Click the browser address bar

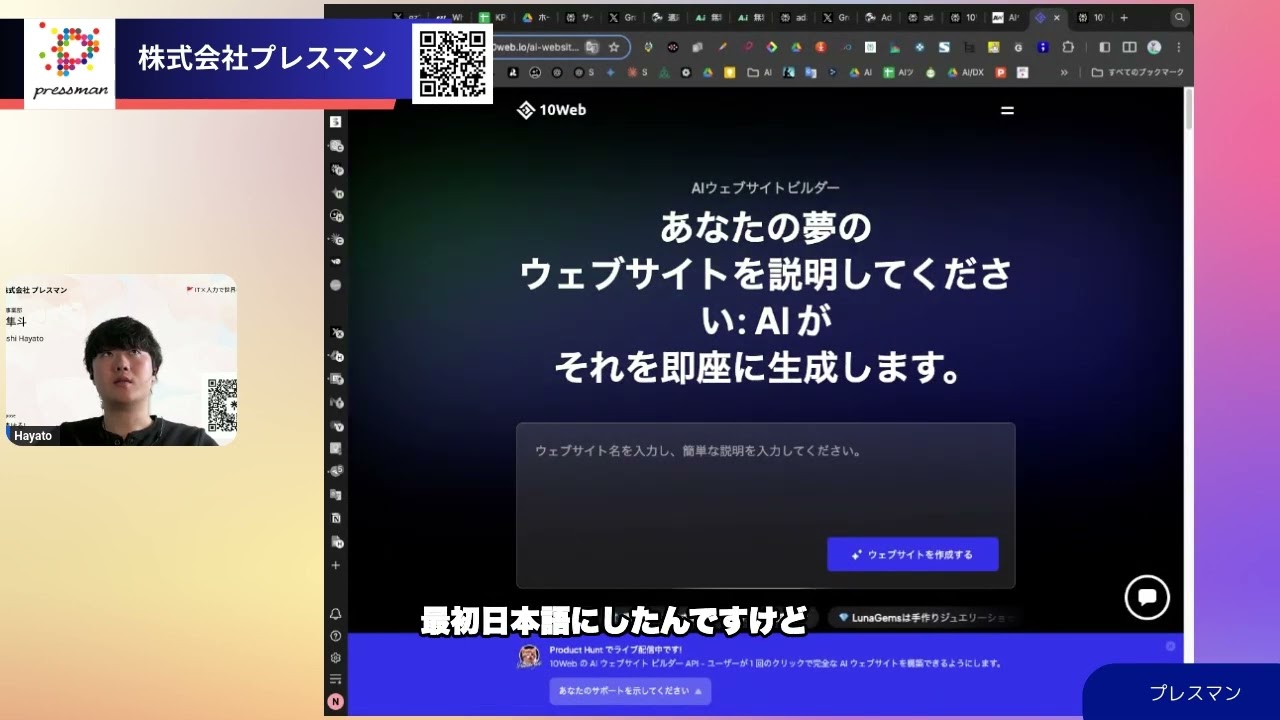click(538, 47)
